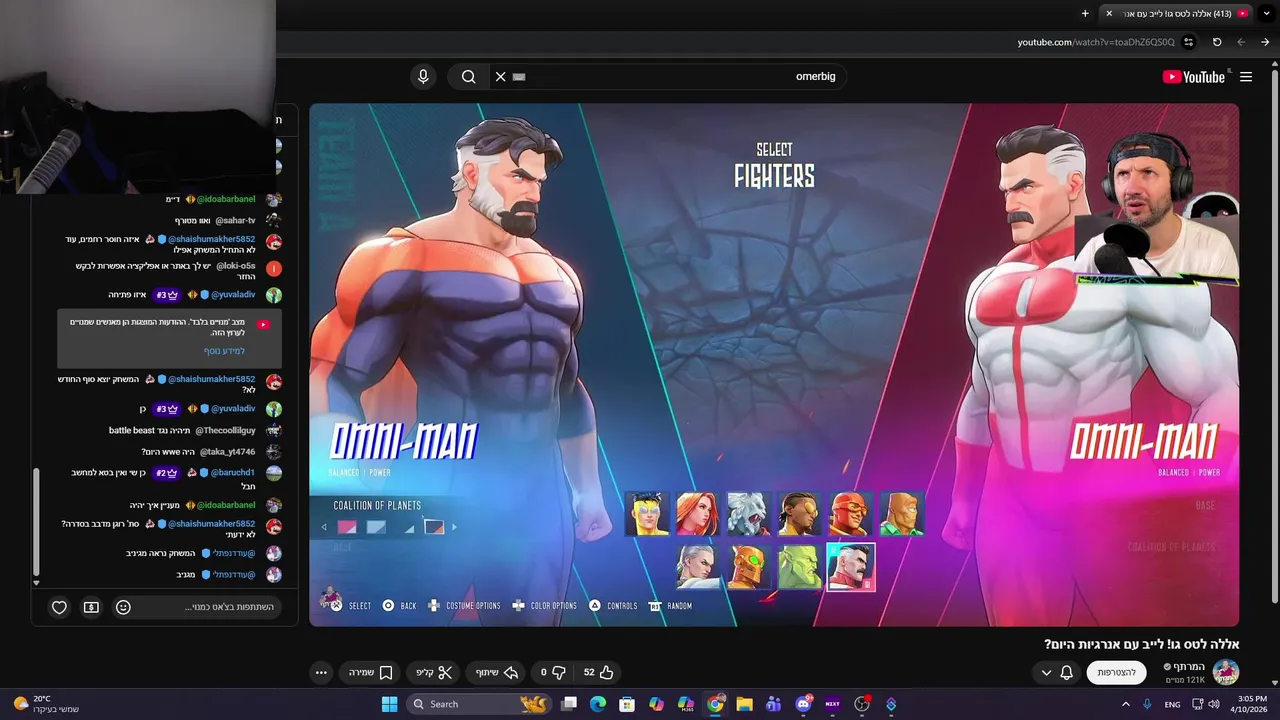This screenshot has width=1280, height=720.
Task: Select the fighter with yellow glasses portrait
Action: (x=799, y=514)
